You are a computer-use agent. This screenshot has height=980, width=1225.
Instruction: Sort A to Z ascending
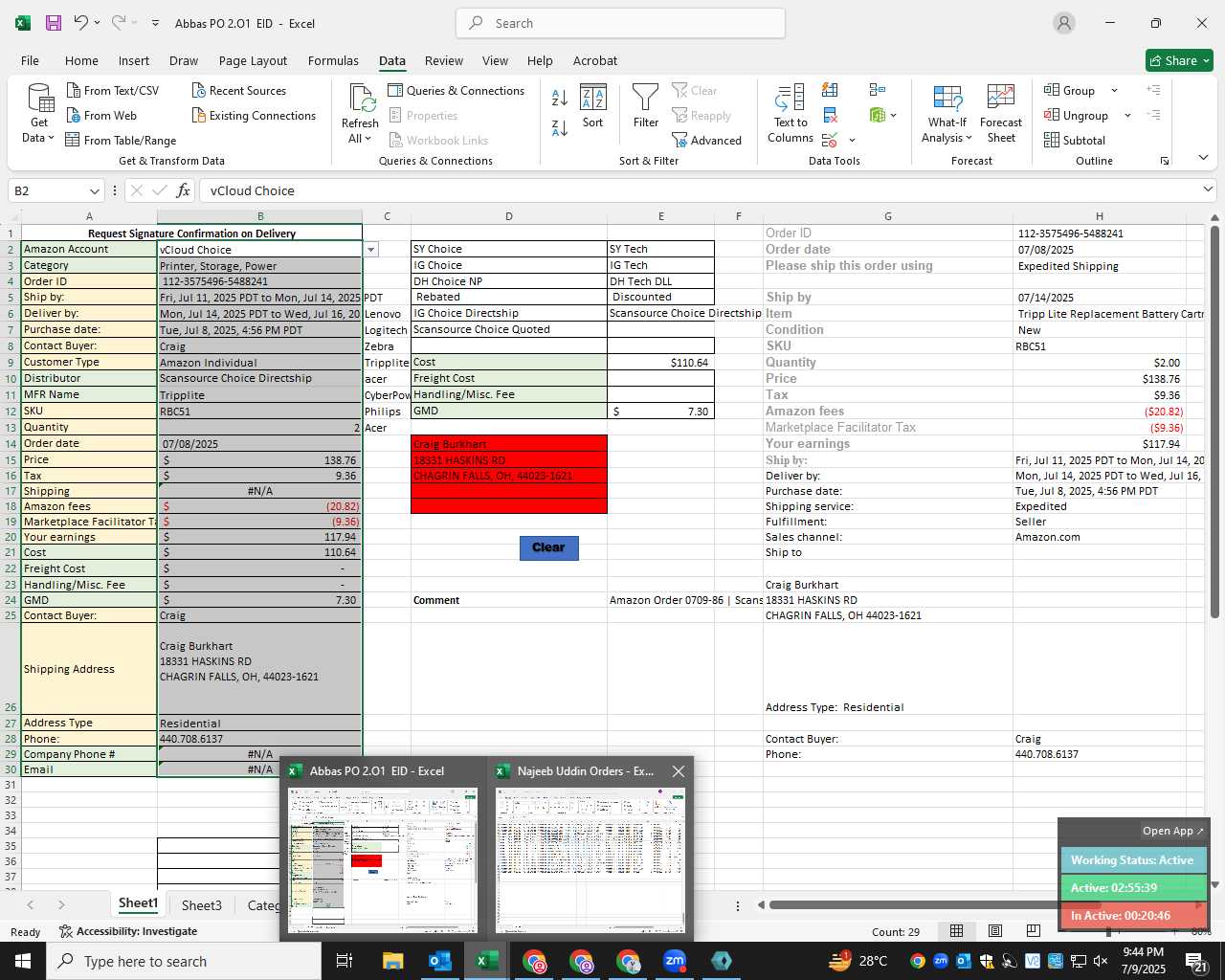click(560, 98)
